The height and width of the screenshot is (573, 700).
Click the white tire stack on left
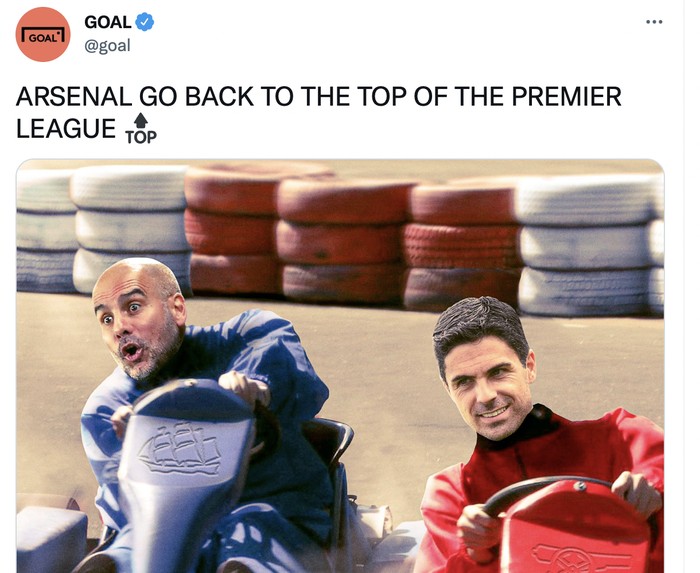[103, 228]
